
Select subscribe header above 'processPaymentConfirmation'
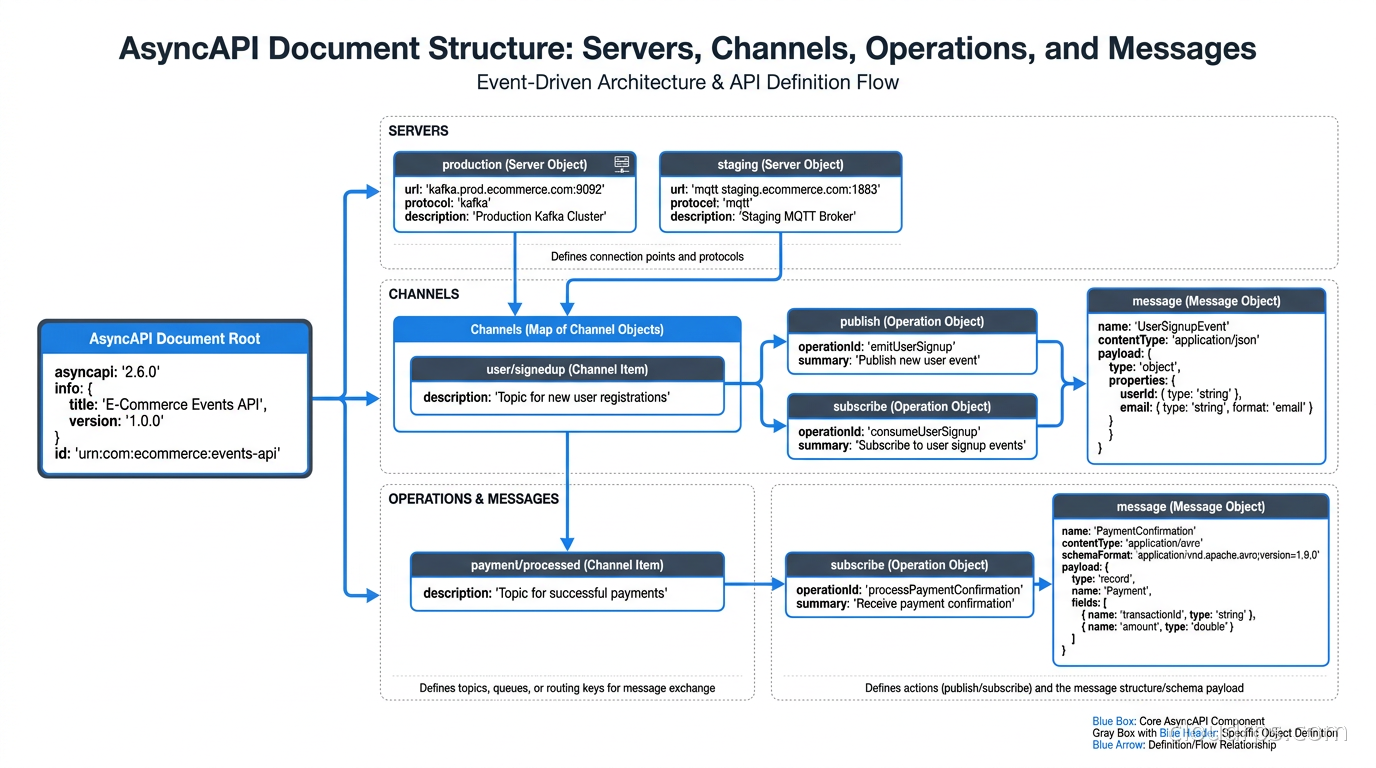click(909, 565)
